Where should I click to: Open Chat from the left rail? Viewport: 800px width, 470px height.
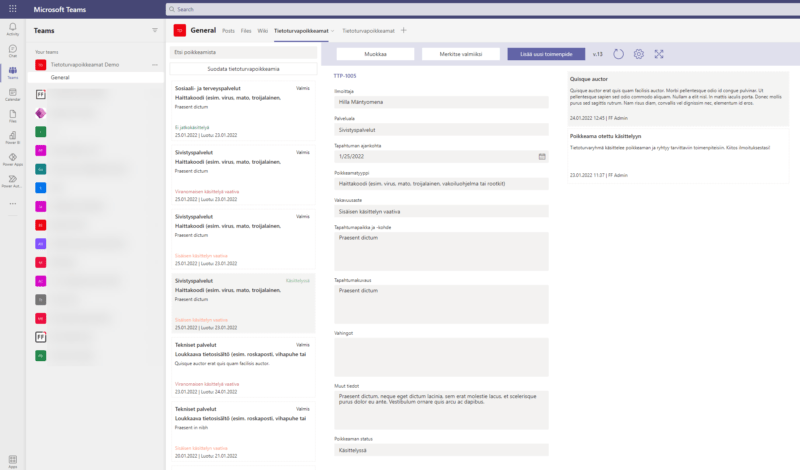[x=12, y=50]
